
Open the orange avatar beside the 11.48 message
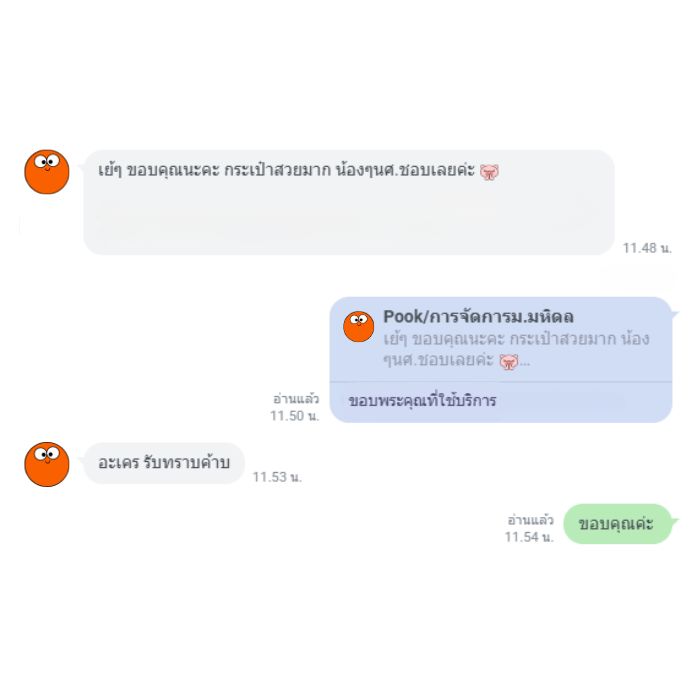[x=47, y=172]
